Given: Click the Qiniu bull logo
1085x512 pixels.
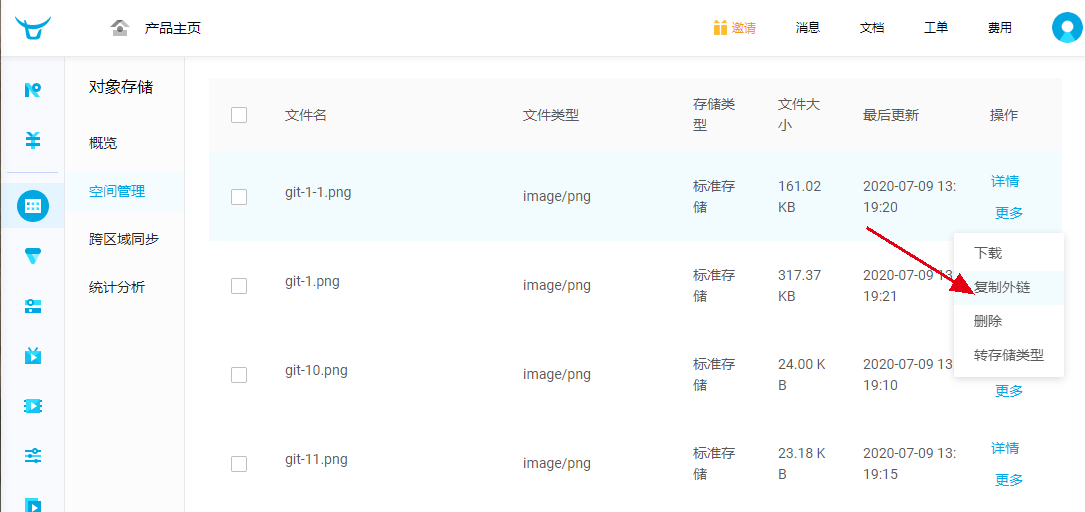Looking at the screenshot, I should 32,28.
